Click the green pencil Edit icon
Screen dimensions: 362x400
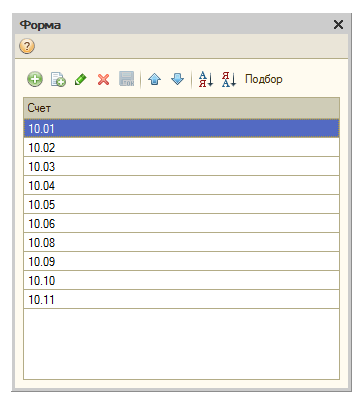click(x=81, y=79)
